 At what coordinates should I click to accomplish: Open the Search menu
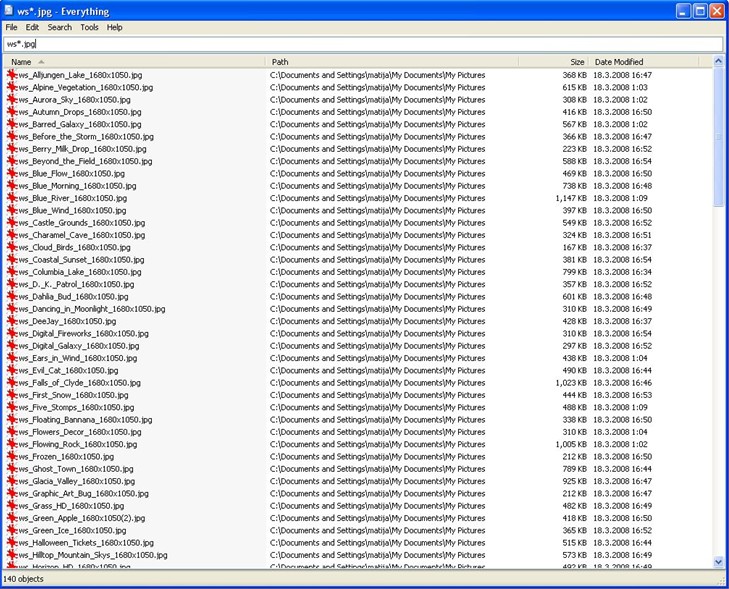60,27
